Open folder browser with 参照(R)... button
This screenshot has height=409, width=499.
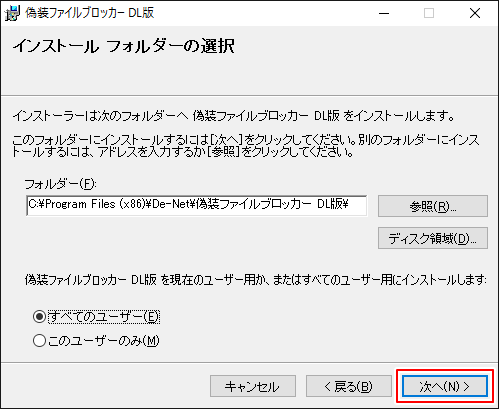[433, 206]
